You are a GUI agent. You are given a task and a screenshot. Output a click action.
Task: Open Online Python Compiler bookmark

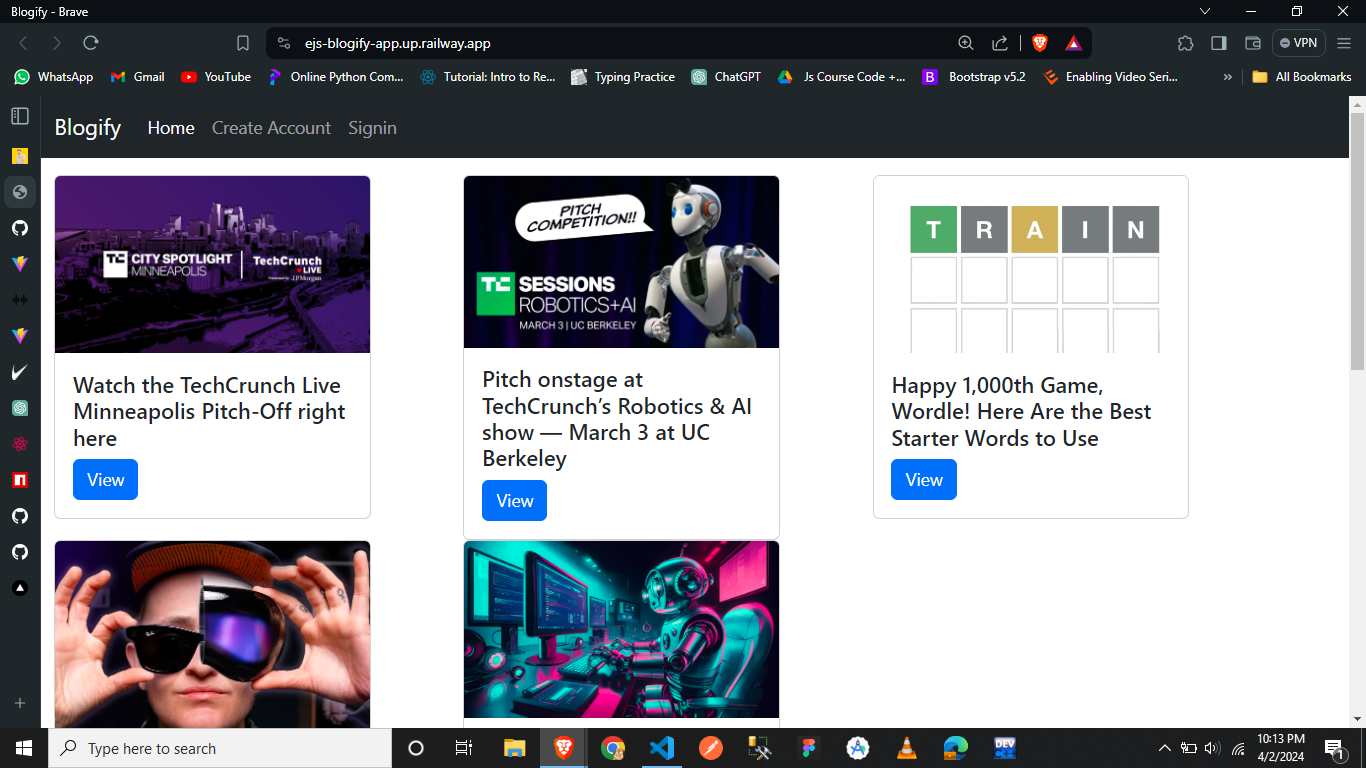(x=336, y=77)
